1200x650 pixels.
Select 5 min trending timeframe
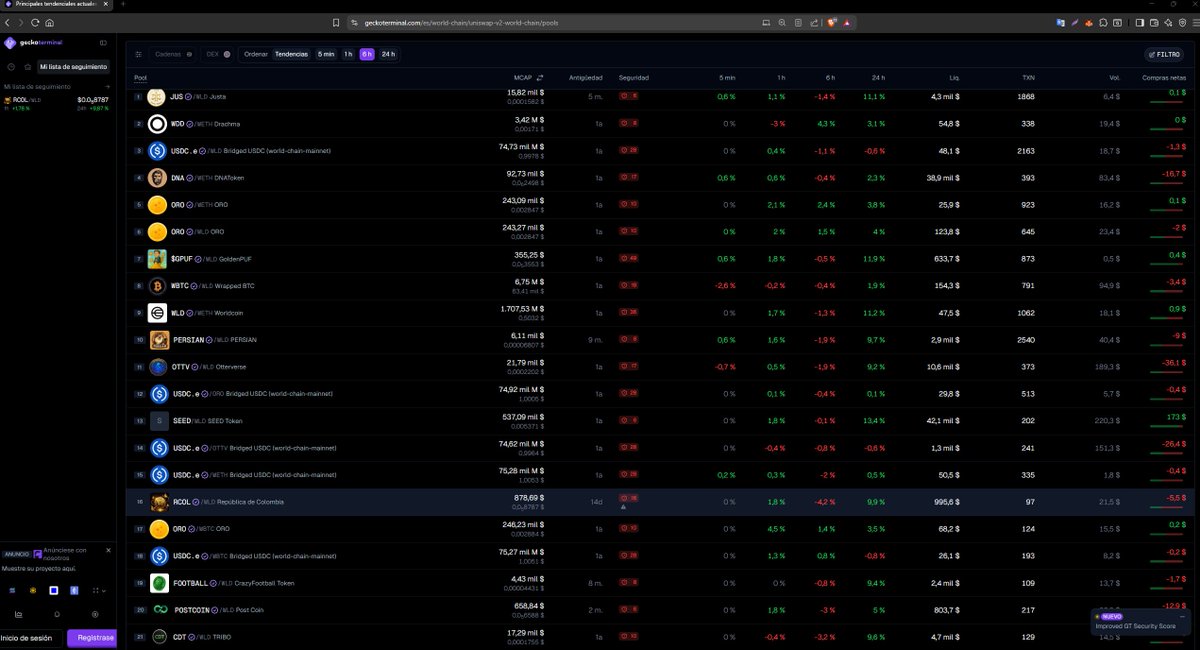coord(326,54)
